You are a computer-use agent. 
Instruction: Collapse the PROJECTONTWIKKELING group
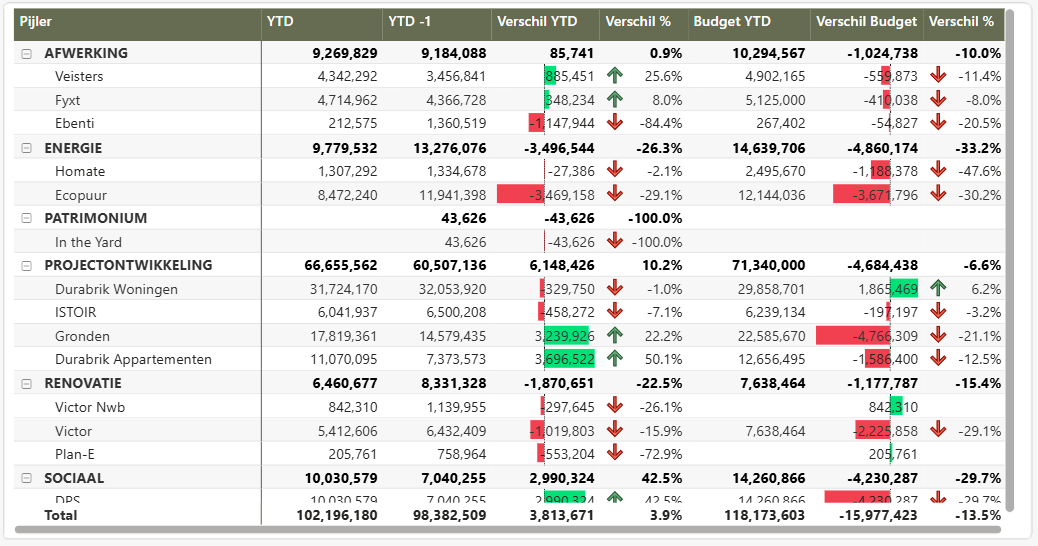[26, 266]
